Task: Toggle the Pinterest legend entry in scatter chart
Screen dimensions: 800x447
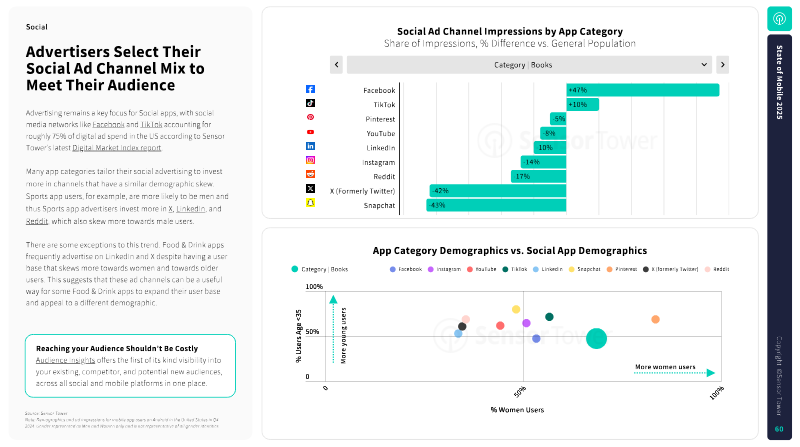Action: [622, 269]
